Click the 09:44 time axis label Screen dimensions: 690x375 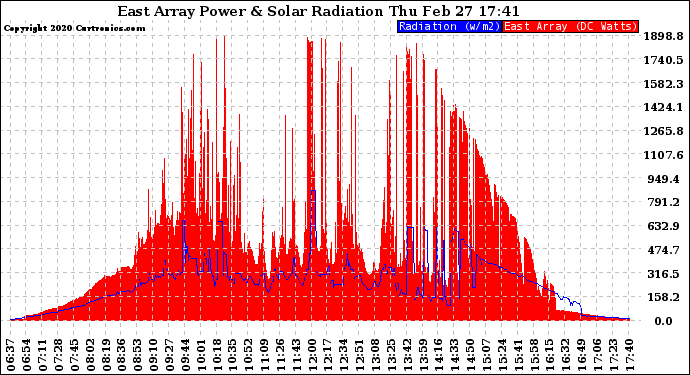point(185,355)
